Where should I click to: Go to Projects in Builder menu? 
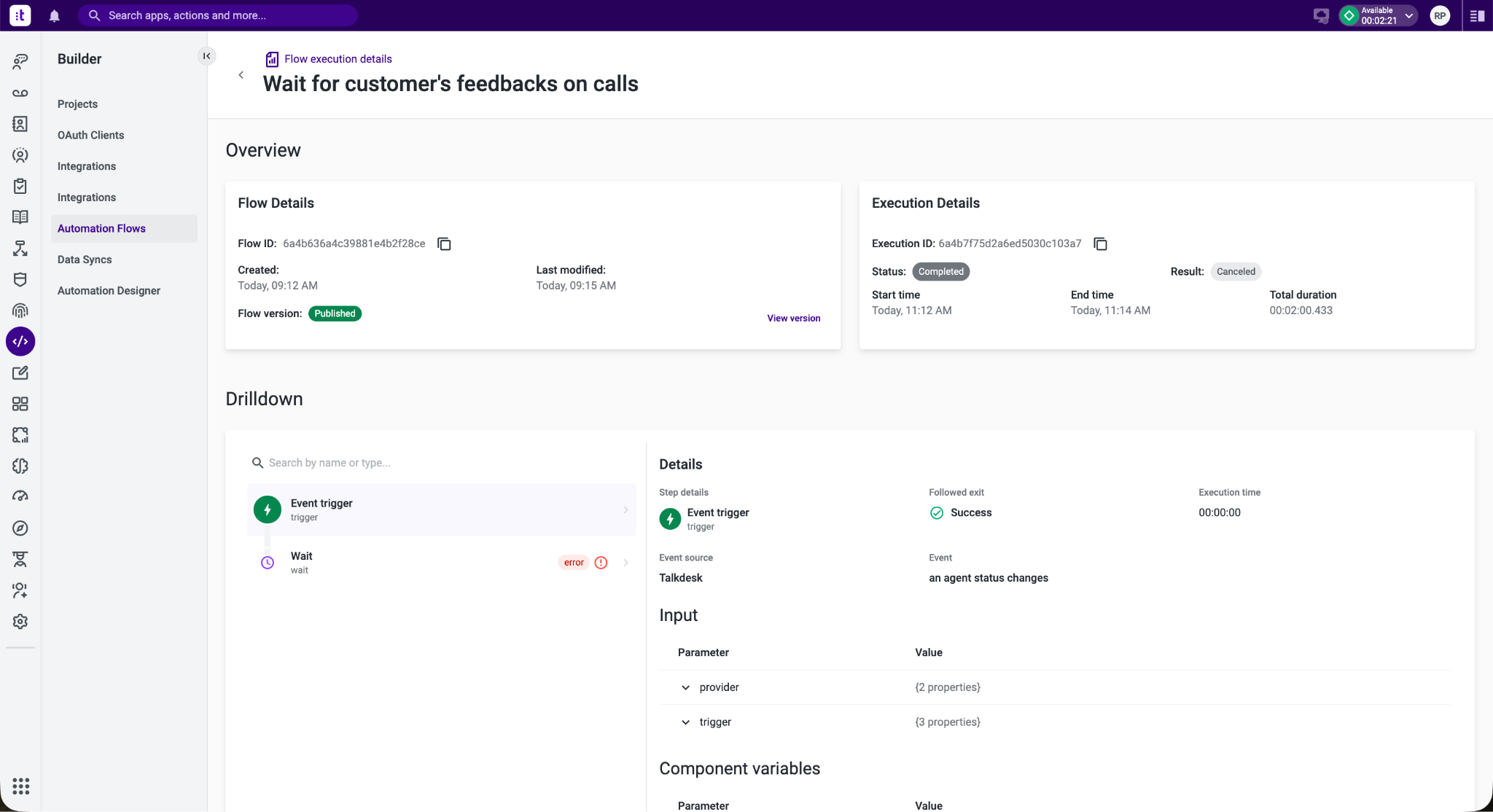(x=77, y=104)
